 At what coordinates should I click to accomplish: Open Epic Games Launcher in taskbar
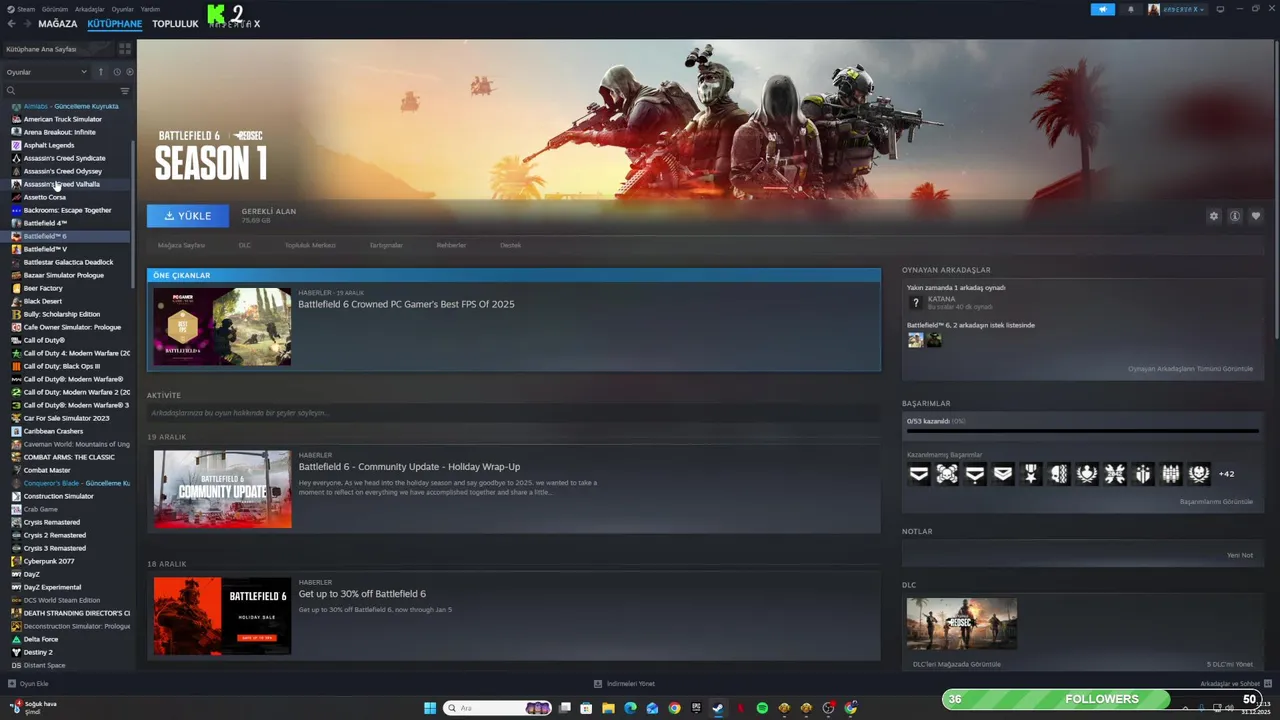click(x=696, y=708)
